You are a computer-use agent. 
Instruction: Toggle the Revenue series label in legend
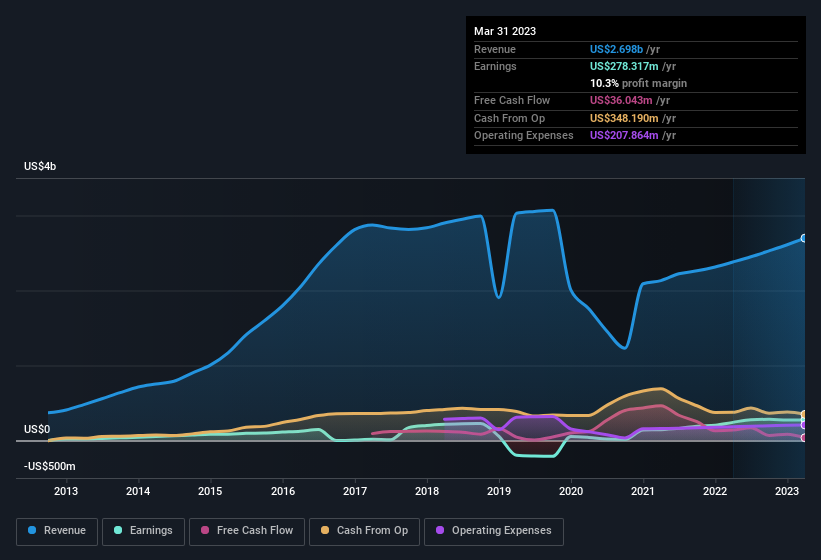(64, 531)
